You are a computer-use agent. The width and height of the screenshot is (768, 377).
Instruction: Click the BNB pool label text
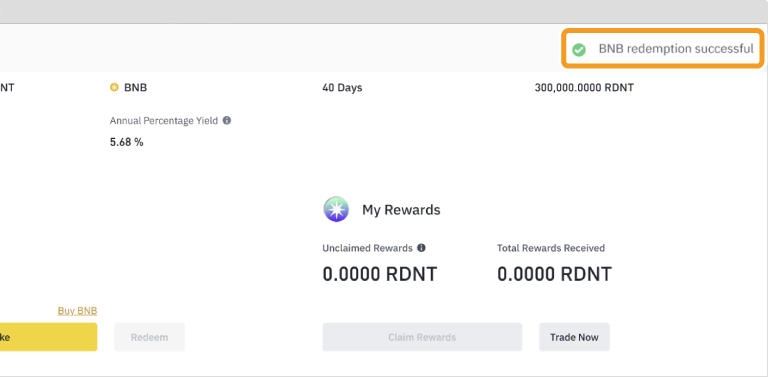(x=136, y=88)
